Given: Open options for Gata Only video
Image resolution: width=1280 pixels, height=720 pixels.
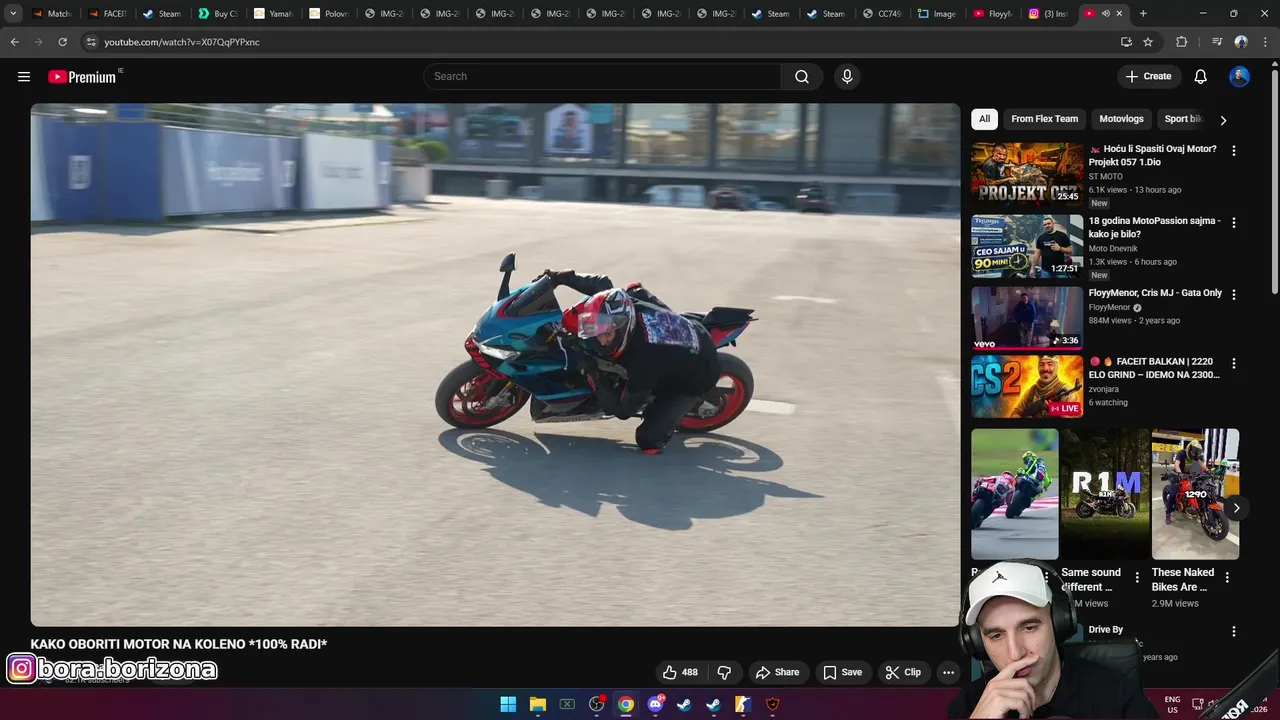Looking at the screenshot, I should pos(1233,295).
